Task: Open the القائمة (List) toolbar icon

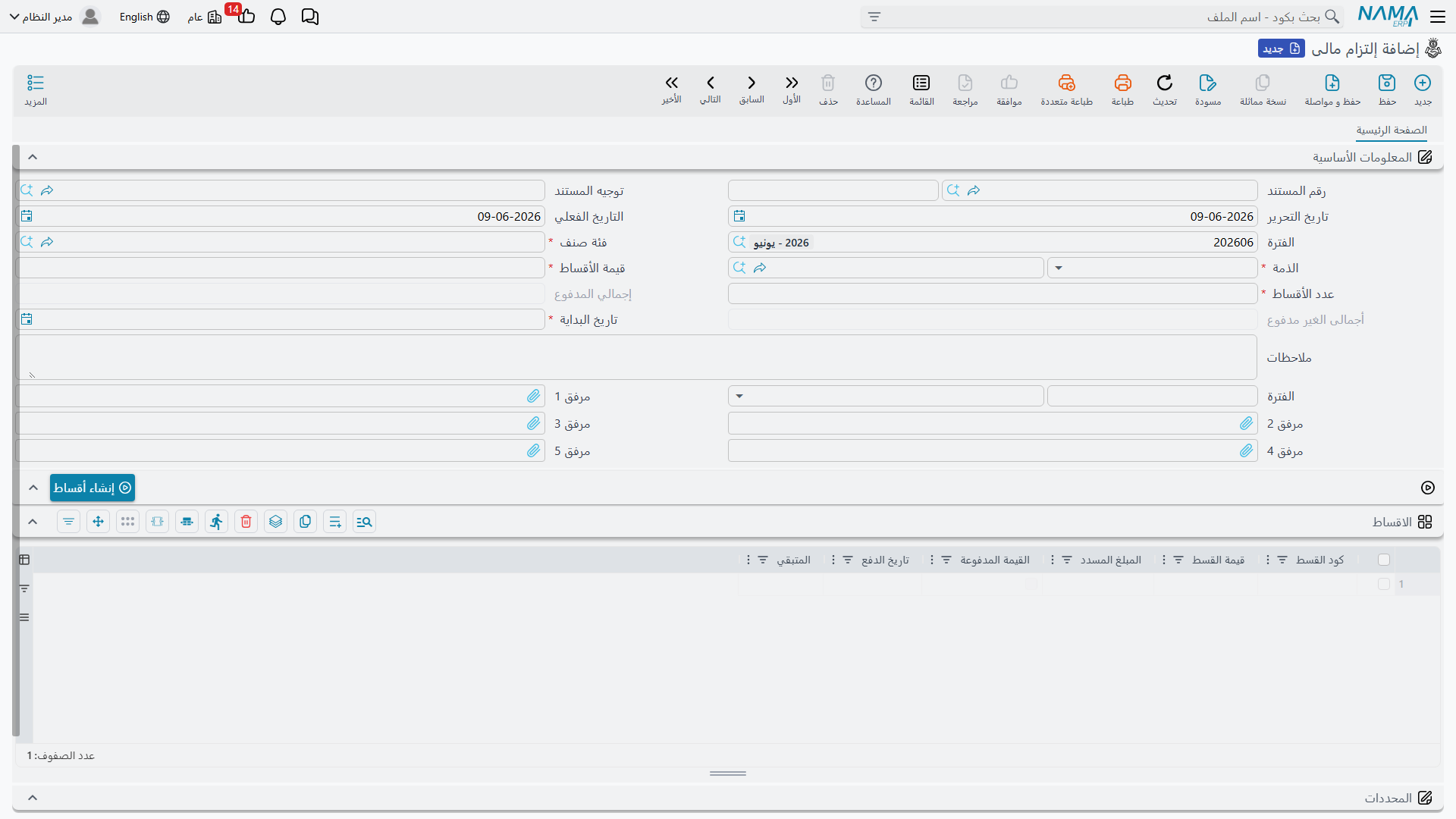Action: click(x=921, y=89)
